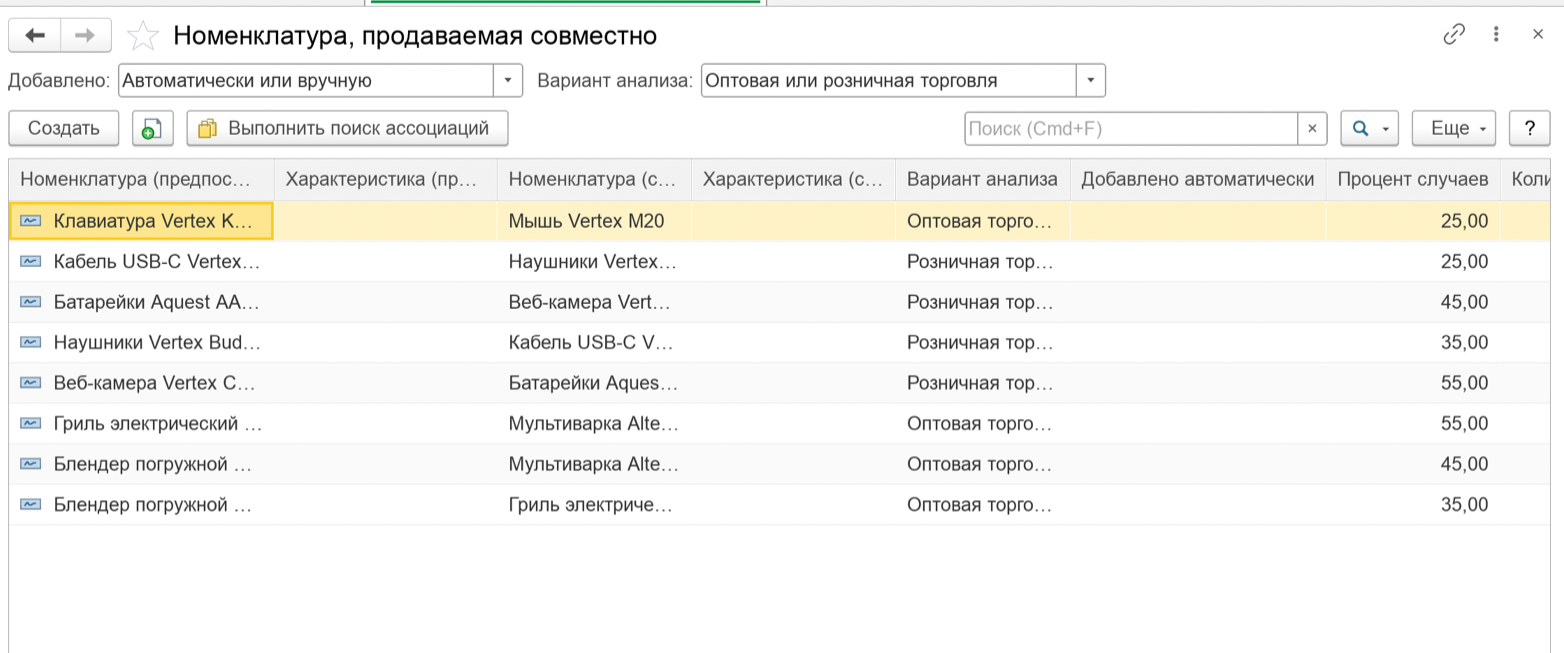Open the Еще menu

[x=1454, y=128]
